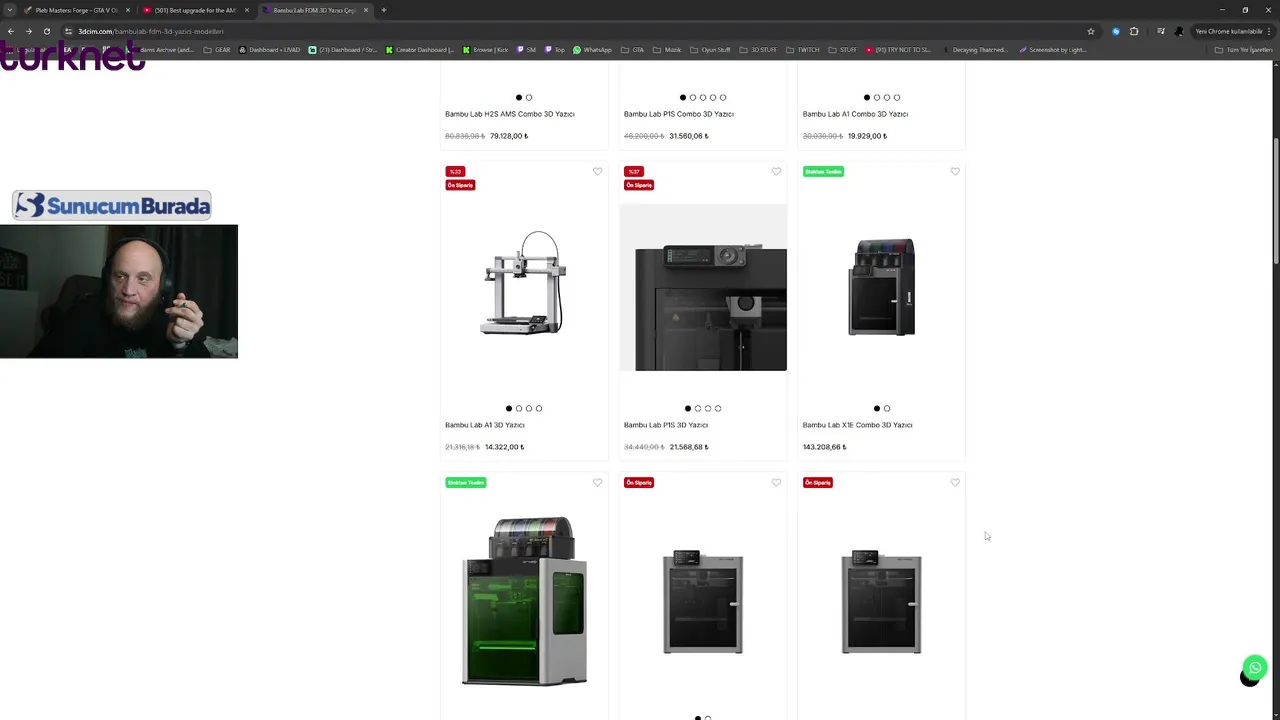The width and height of the screenshot is (1280, 720).
Task: Expand the 3D STUFF bookmarks folder
Action: [x=759, y=50]
